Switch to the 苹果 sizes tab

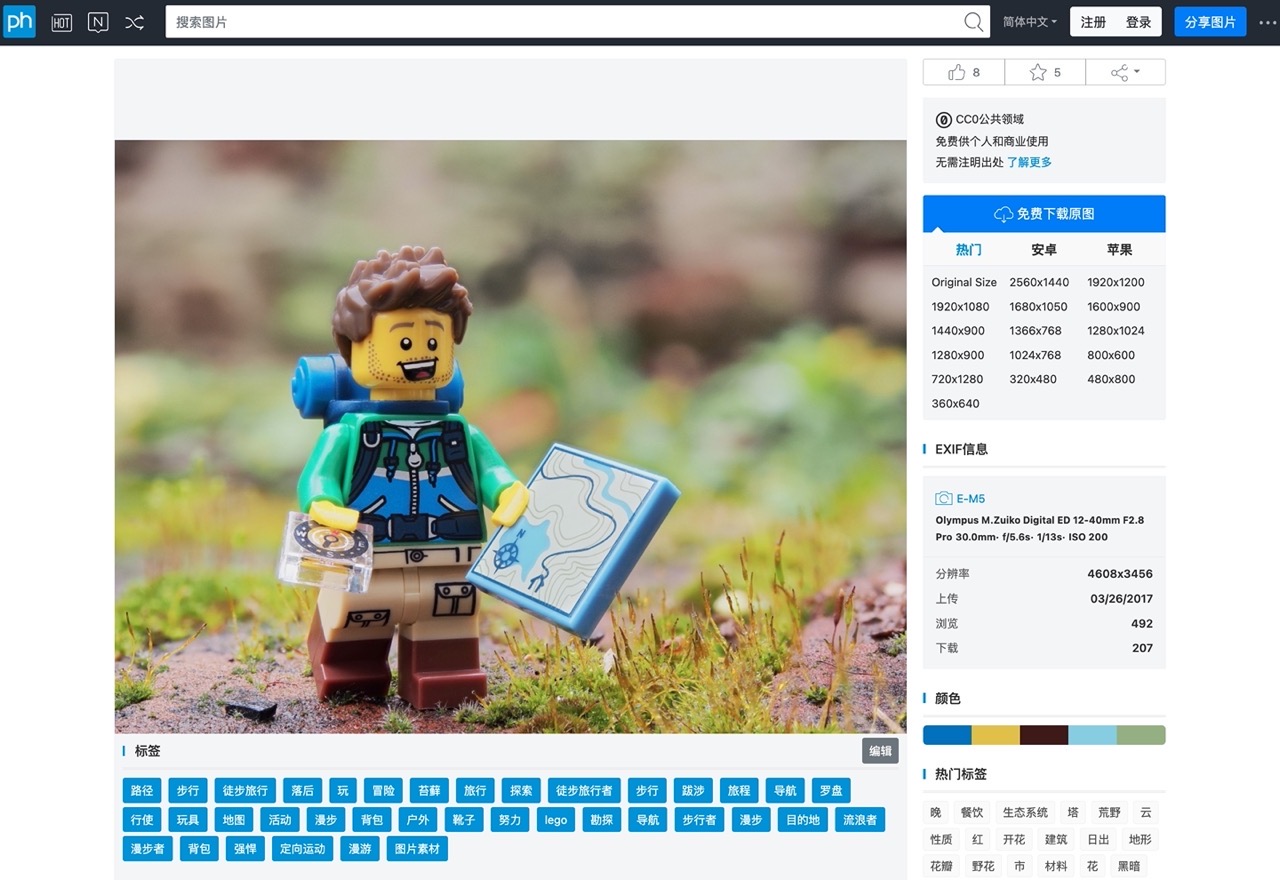click(1120, 250)
